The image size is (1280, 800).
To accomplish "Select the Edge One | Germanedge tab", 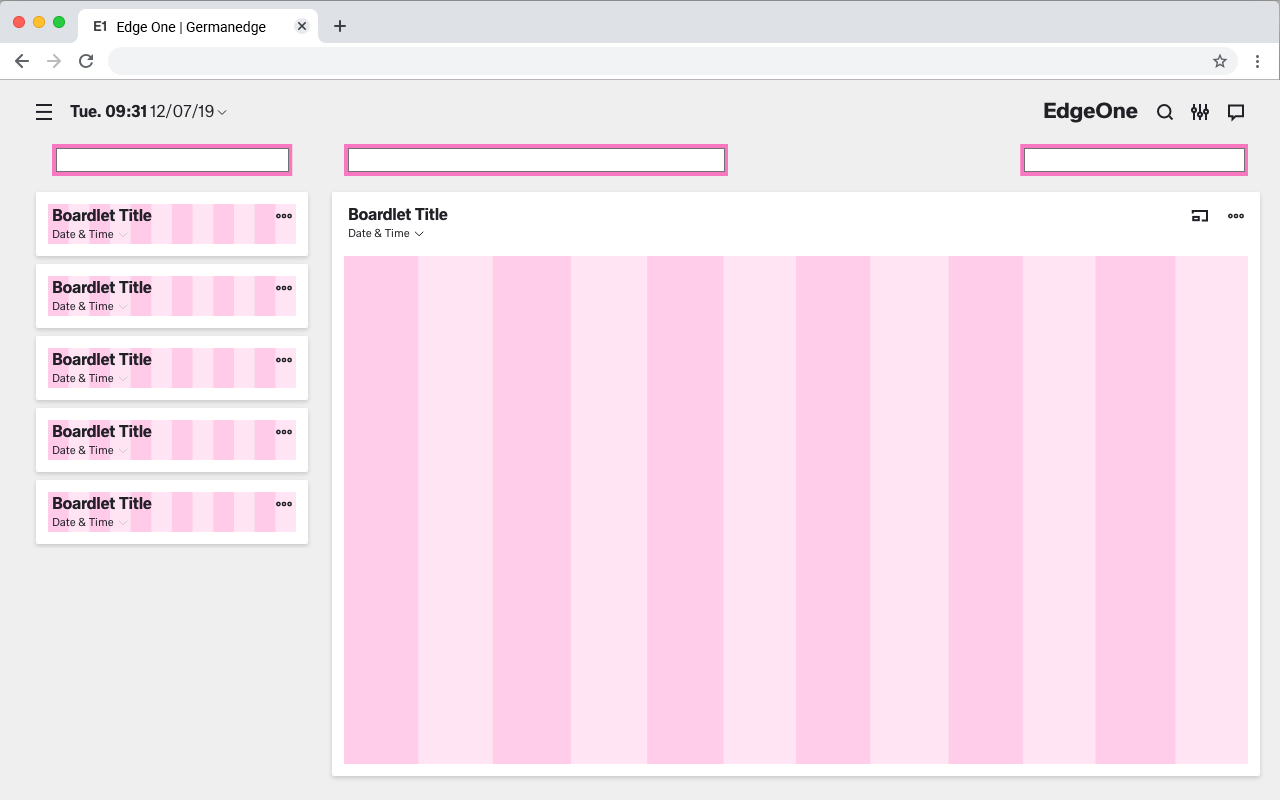I will click(x=190, y=27).
